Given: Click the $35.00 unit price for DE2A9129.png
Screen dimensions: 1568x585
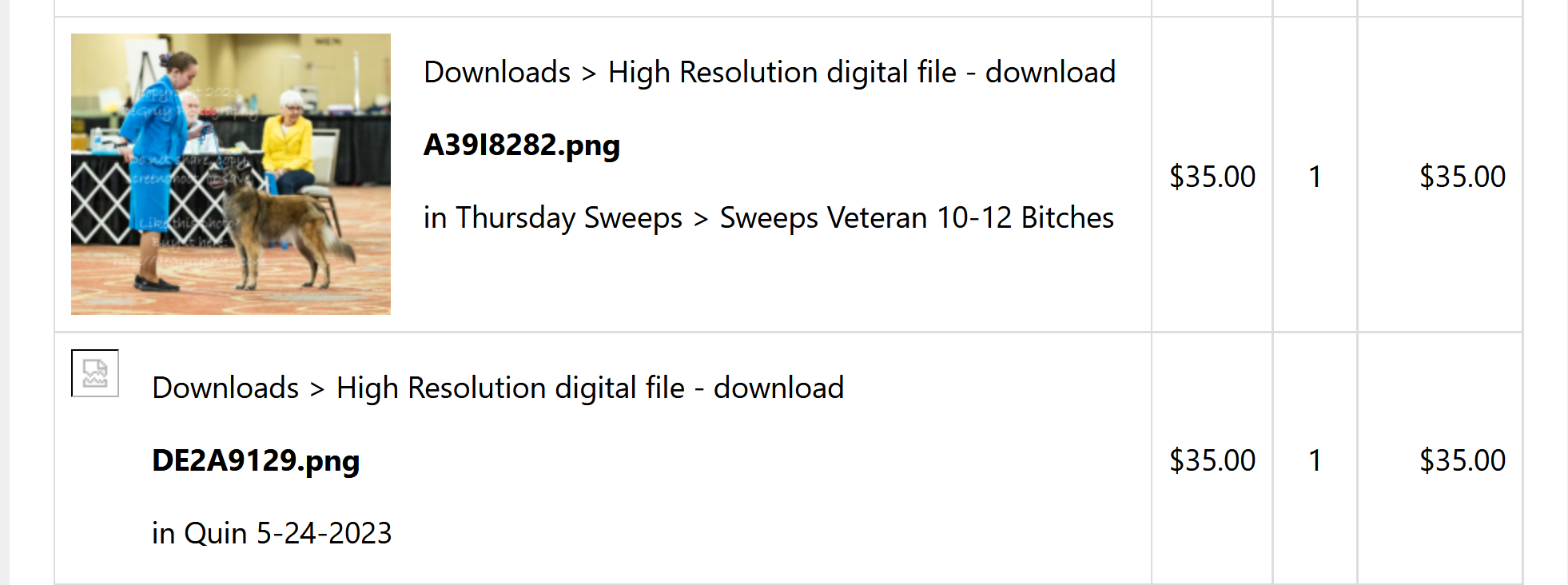Looking at the screenshot, I should tap(1212, 460).
